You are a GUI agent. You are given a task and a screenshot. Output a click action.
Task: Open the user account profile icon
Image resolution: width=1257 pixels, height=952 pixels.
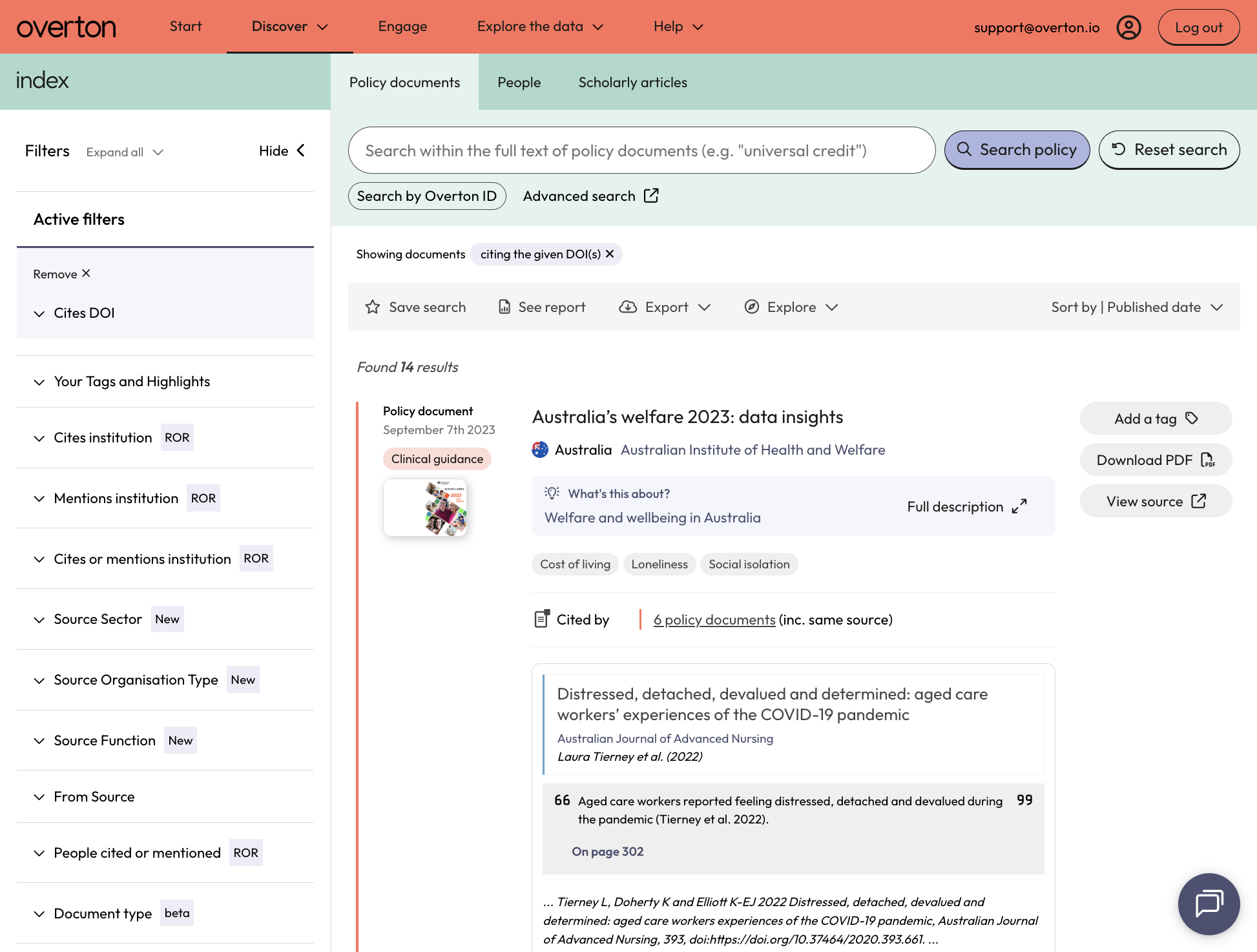point(1128,27)
